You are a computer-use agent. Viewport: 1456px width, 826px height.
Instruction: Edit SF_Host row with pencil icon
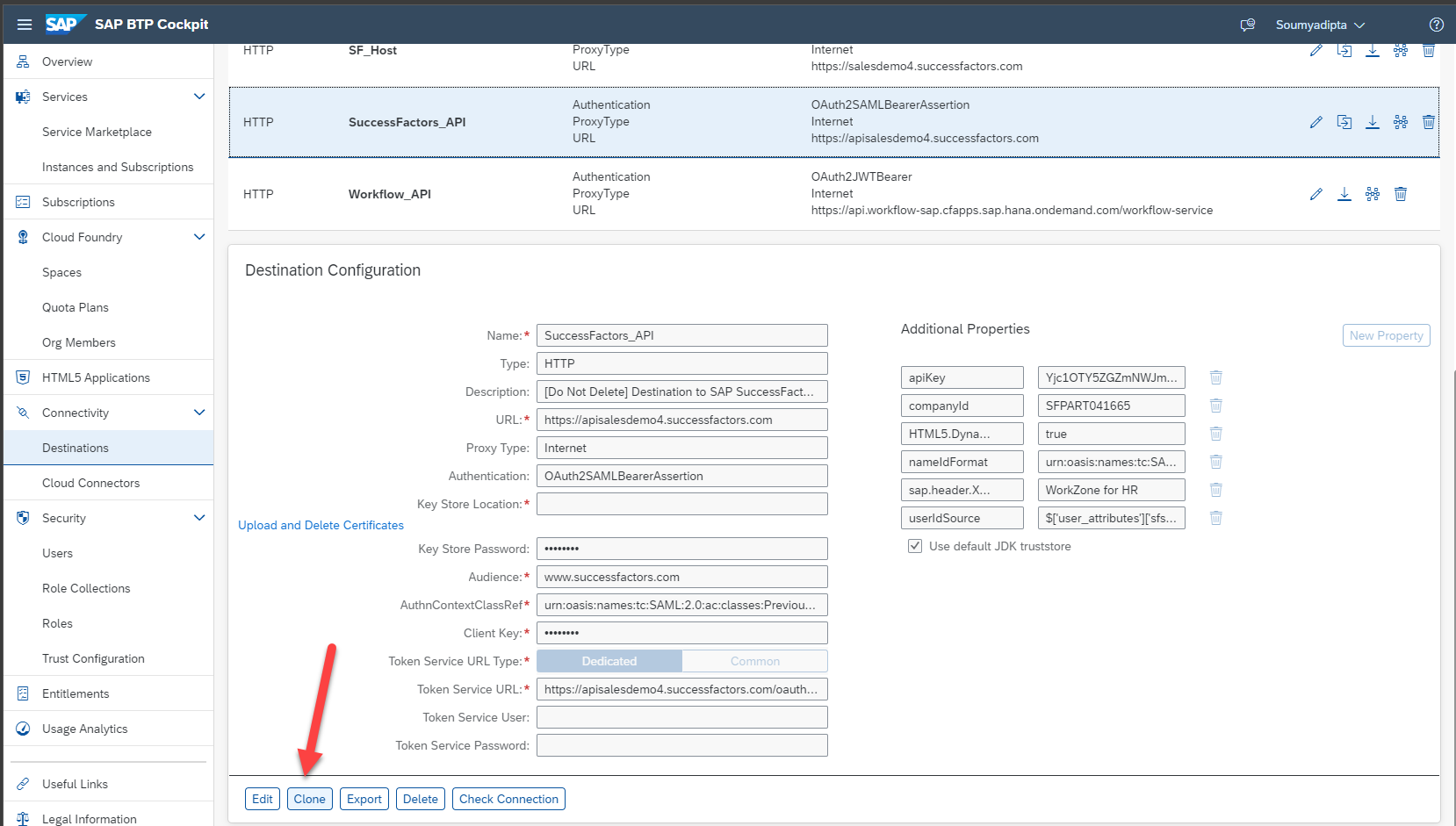[1315, 50]
